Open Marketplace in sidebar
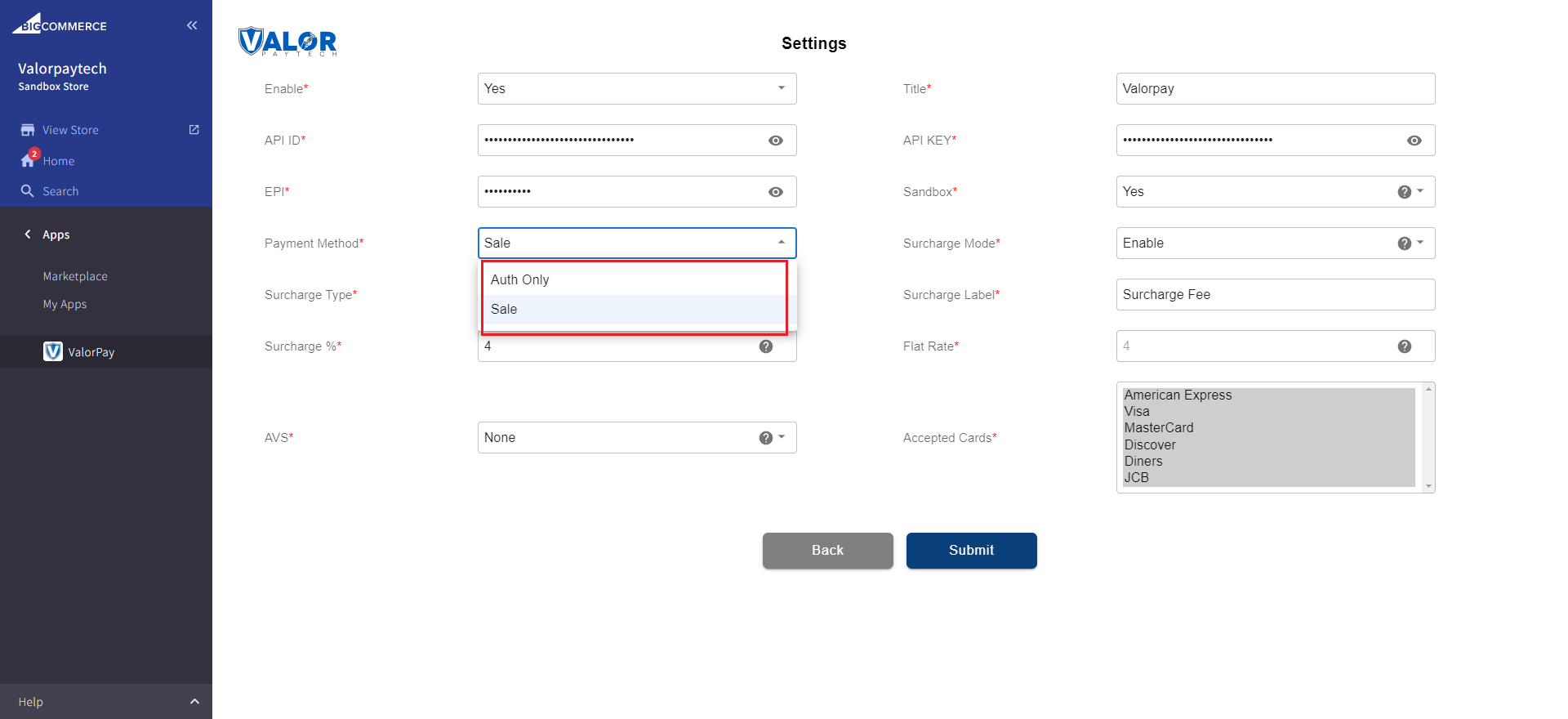 point(75,276)
